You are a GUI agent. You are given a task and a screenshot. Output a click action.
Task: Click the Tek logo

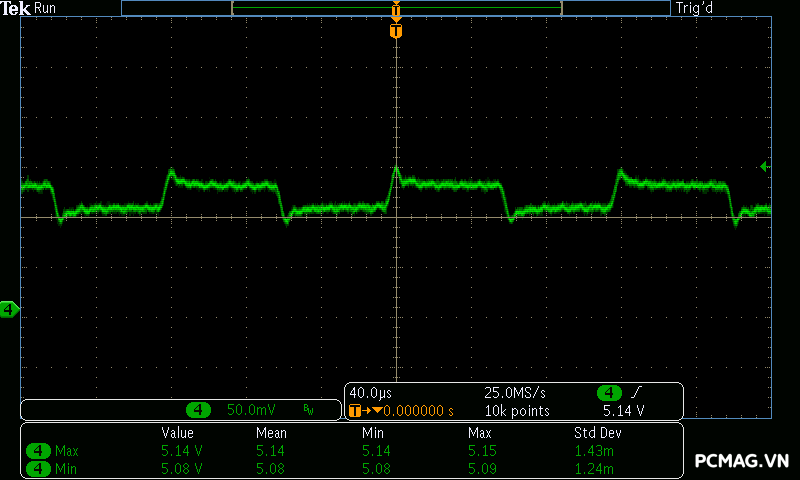[x=16, y=8]
